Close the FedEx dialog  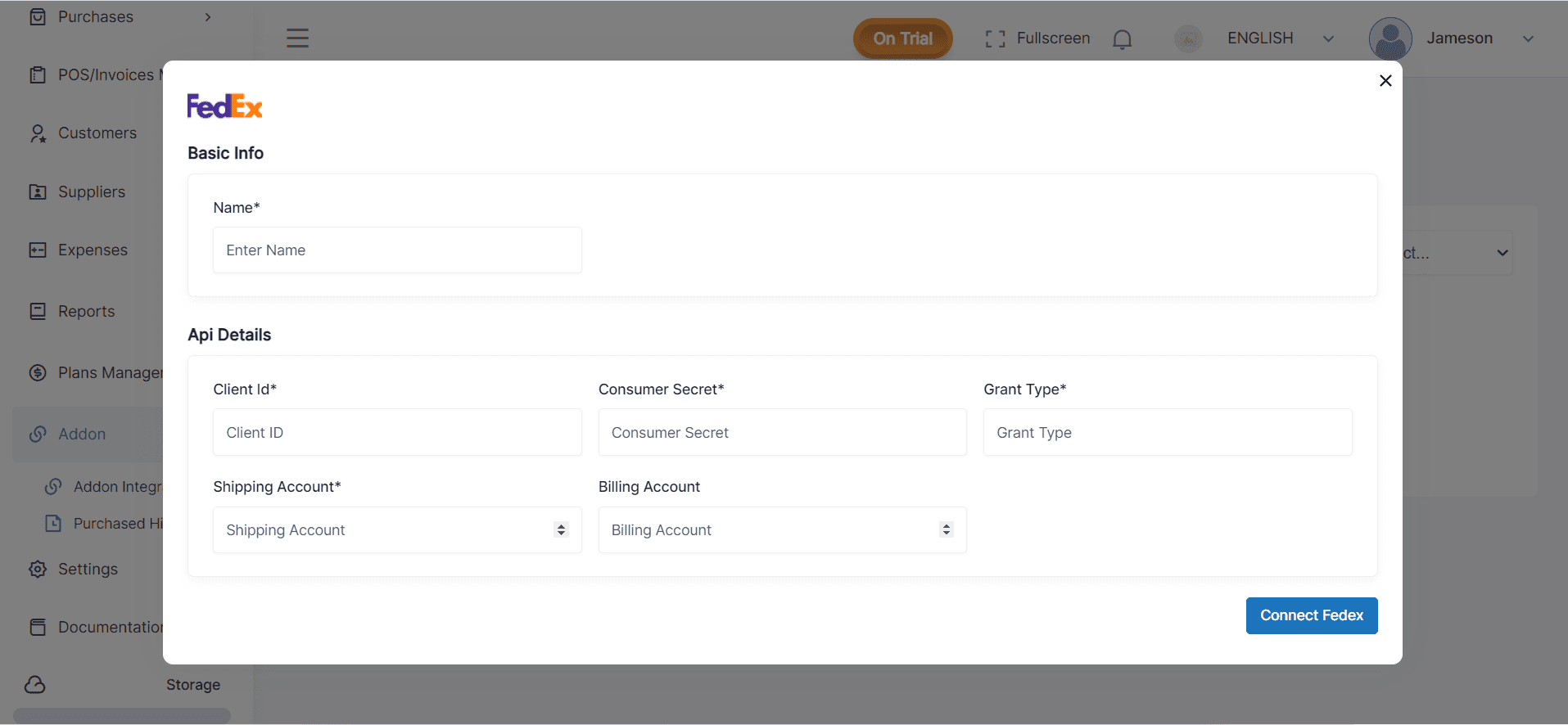(1385, 80)
